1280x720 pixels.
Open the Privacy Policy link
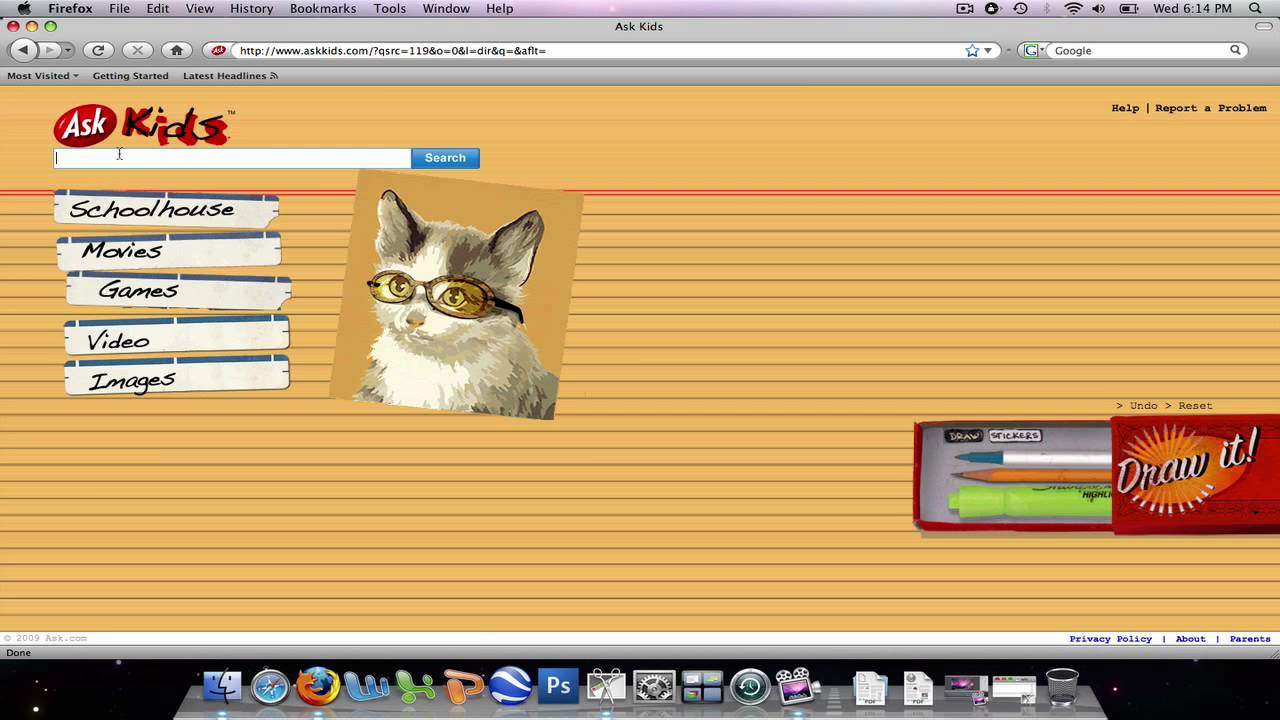[x=1111, y=639]
